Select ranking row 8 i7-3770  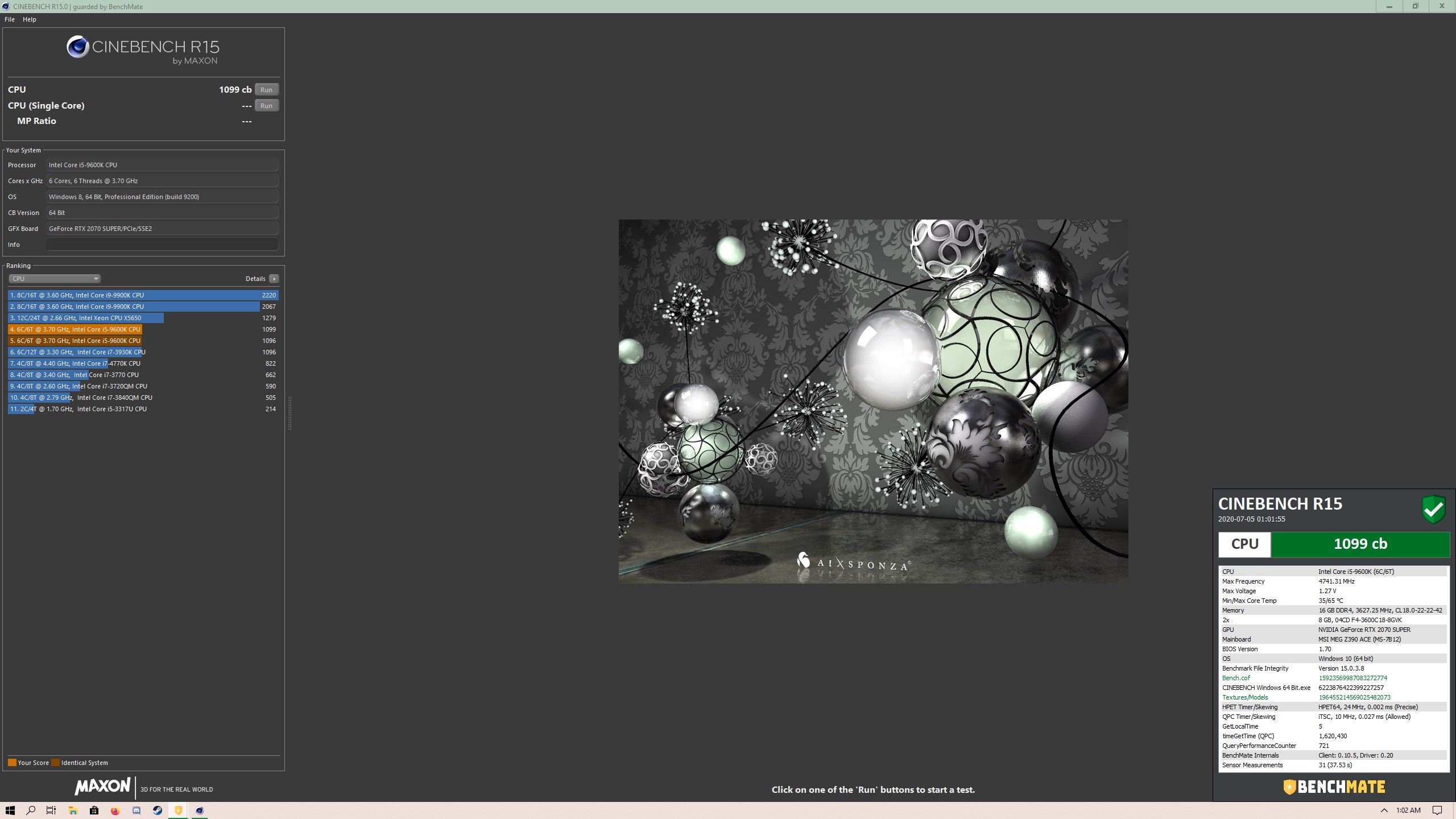(x=143, y=375)
